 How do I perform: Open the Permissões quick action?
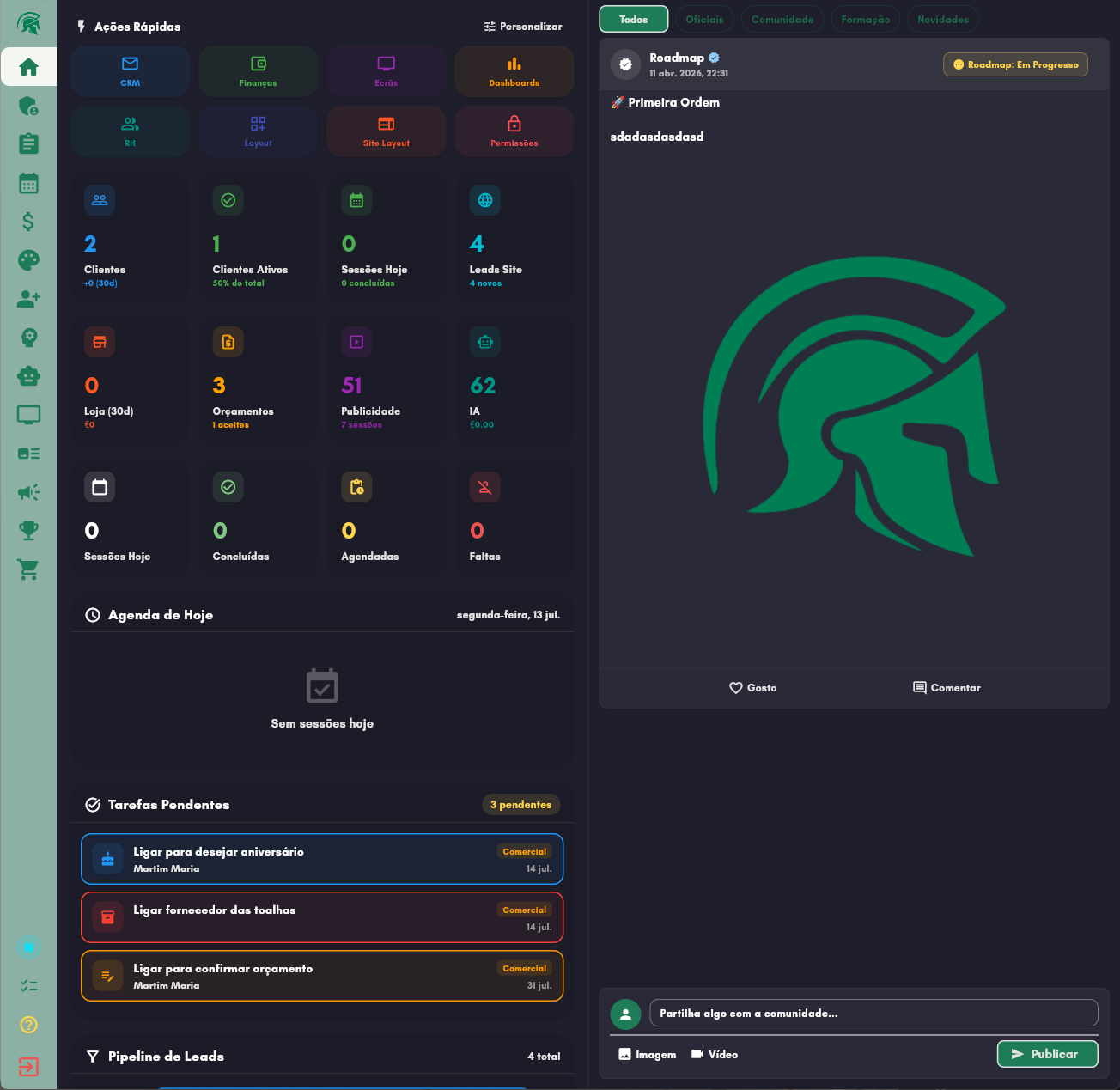[514, 131]
